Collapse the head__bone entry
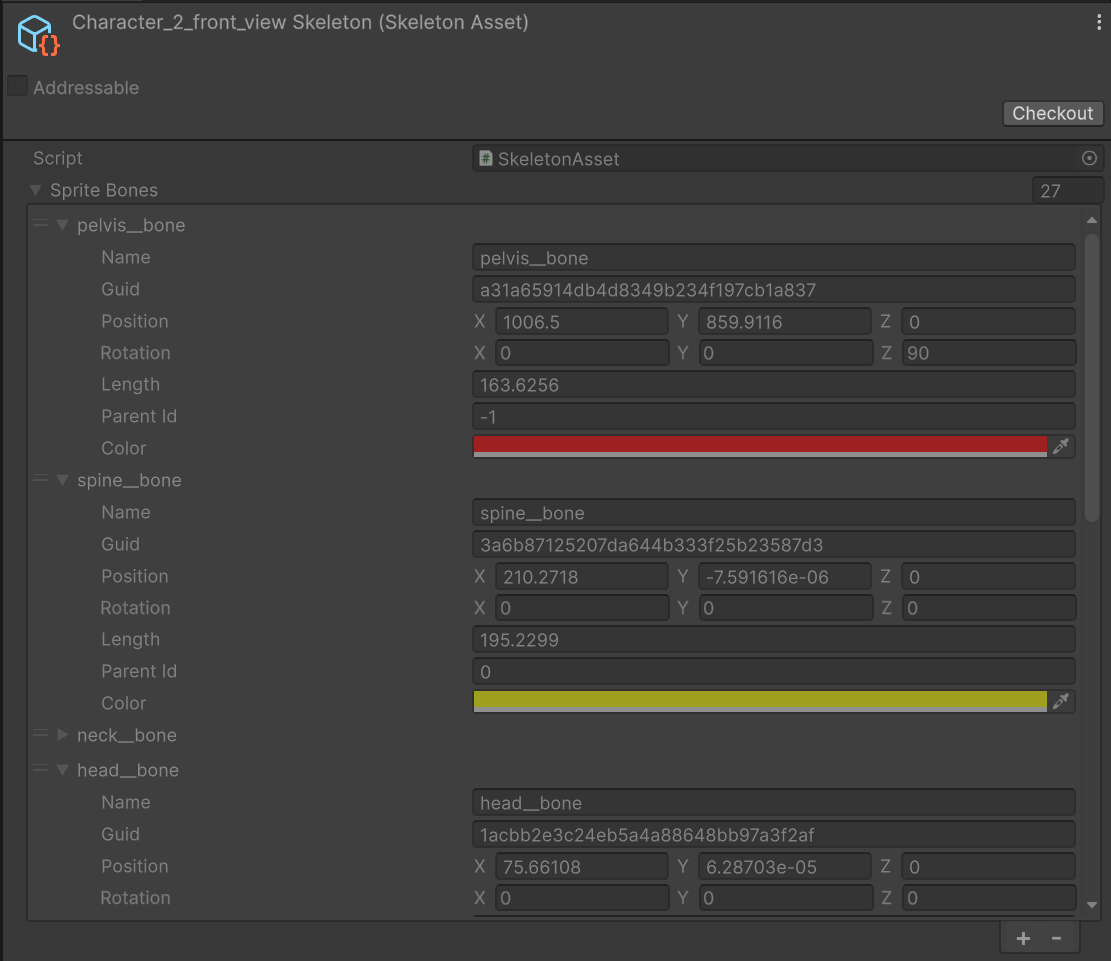This screenshot has height=961, width=1111. [x=62, y=770]
